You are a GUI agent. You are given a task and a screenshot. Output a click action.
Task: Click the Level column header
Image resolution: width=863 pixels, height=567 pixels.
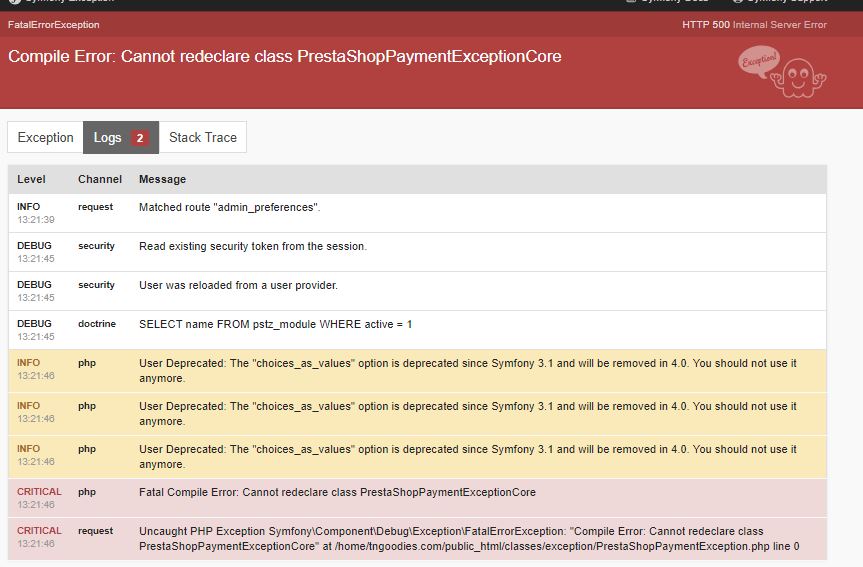(x=31, y=179)
